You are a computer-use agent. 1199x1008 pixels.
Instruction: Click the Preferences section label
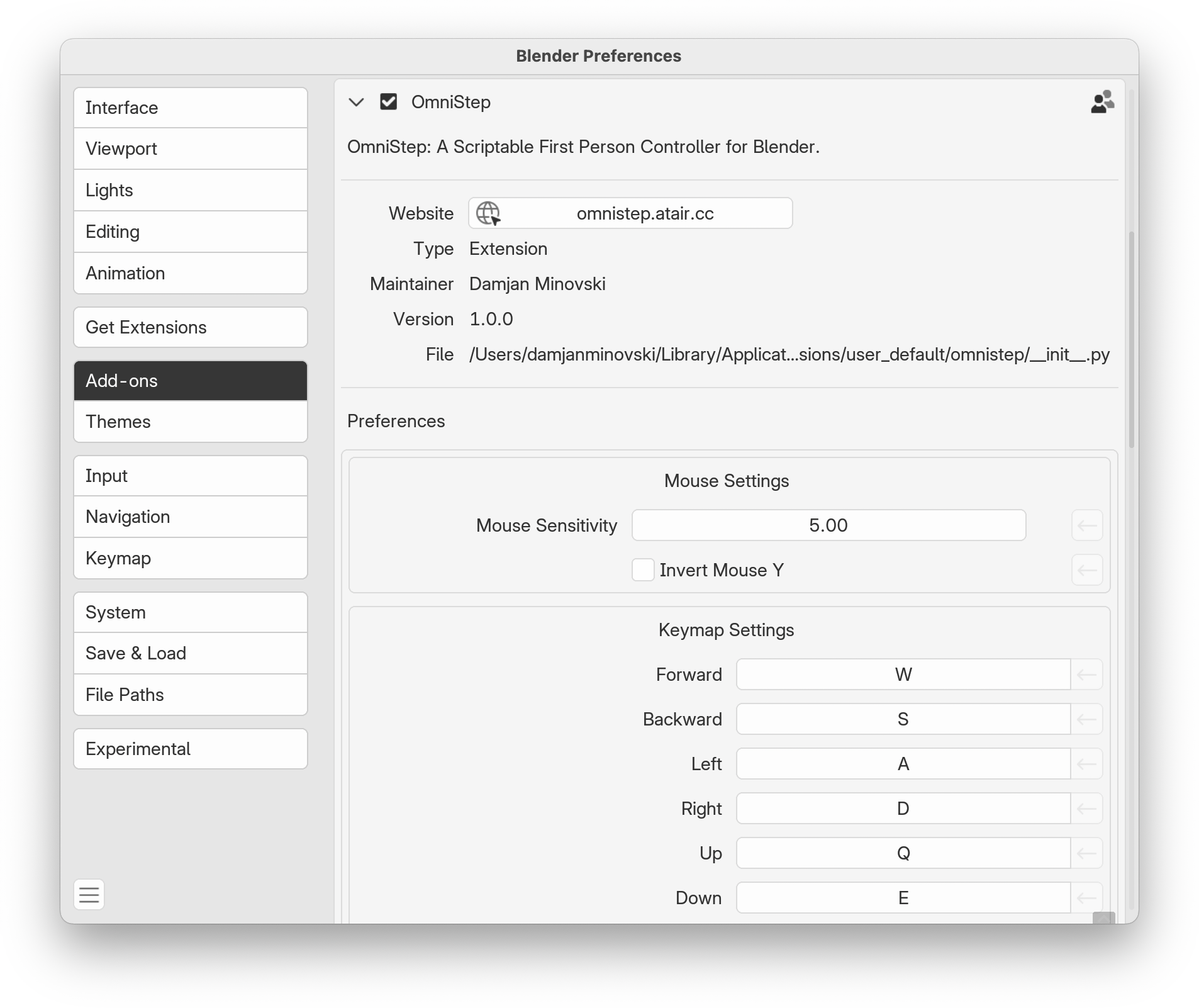[x=396, y=421]
